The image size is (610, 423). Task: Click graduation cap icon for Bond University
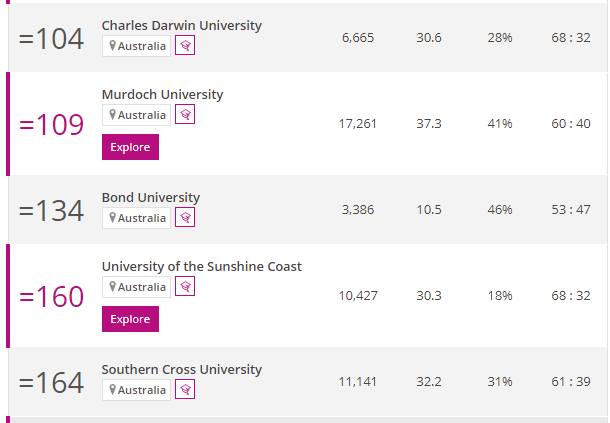[x=185, y=218]
